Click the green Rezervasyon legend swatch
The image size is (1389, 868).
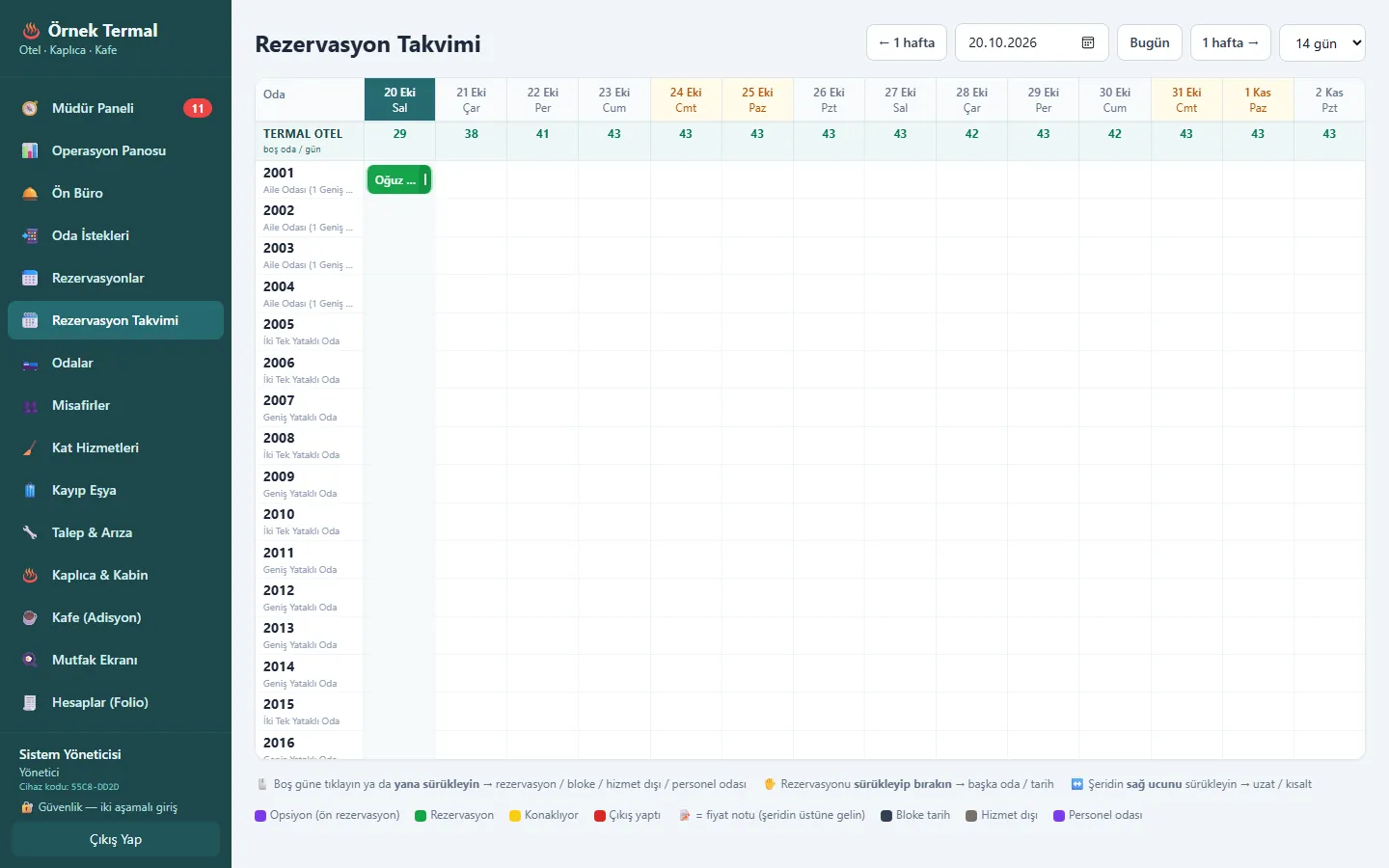(421, 815)
